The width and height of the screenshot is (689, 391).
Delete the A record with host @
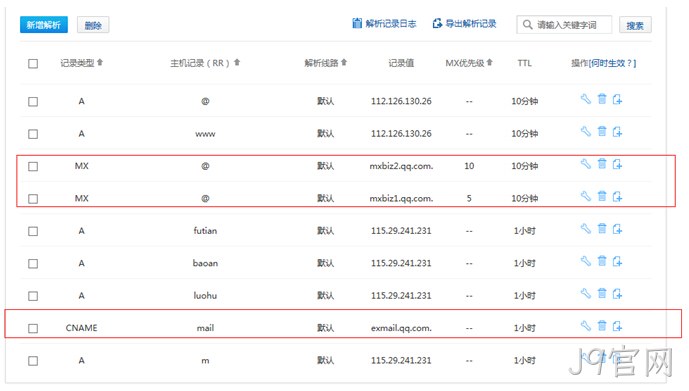tap(602, 99)
